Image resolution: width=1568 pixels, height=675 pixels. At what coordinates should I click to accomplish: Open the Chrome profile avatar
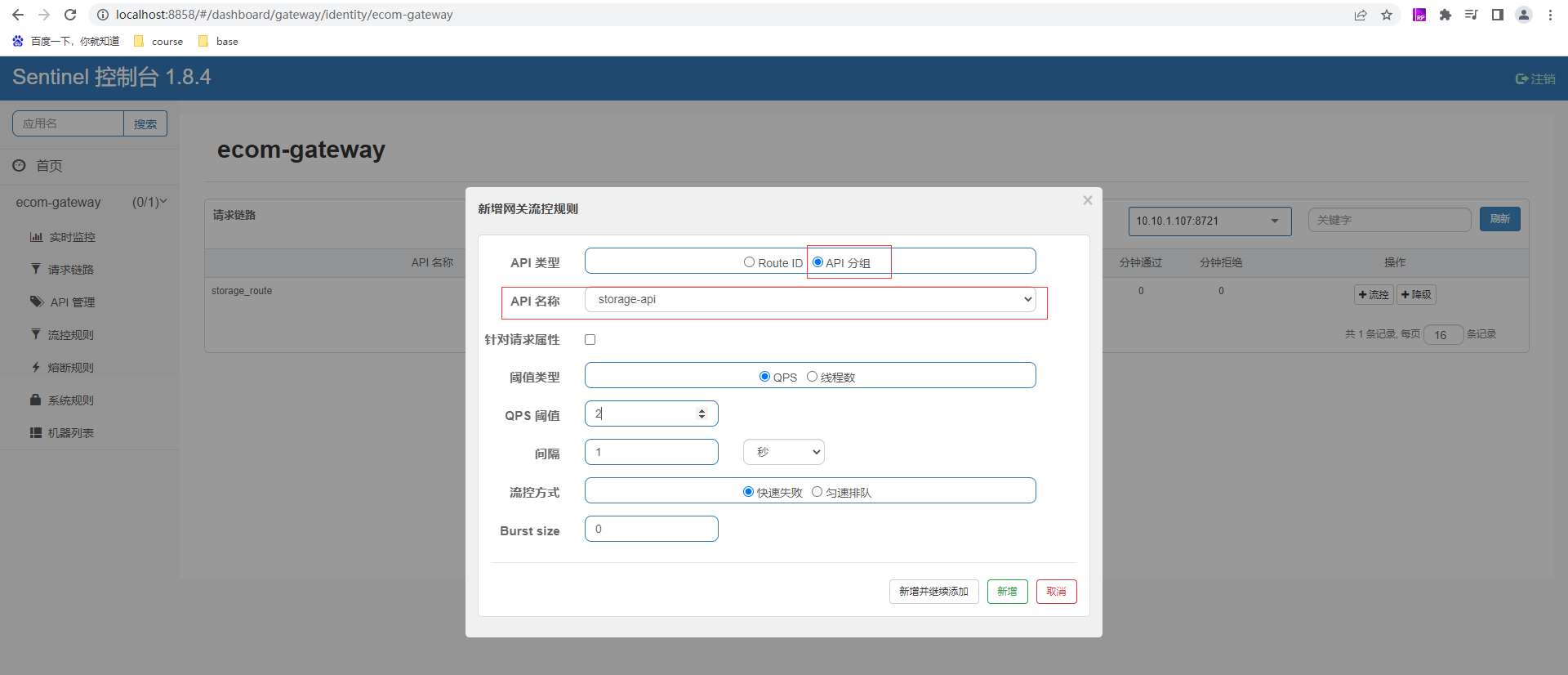(1524, 15)
